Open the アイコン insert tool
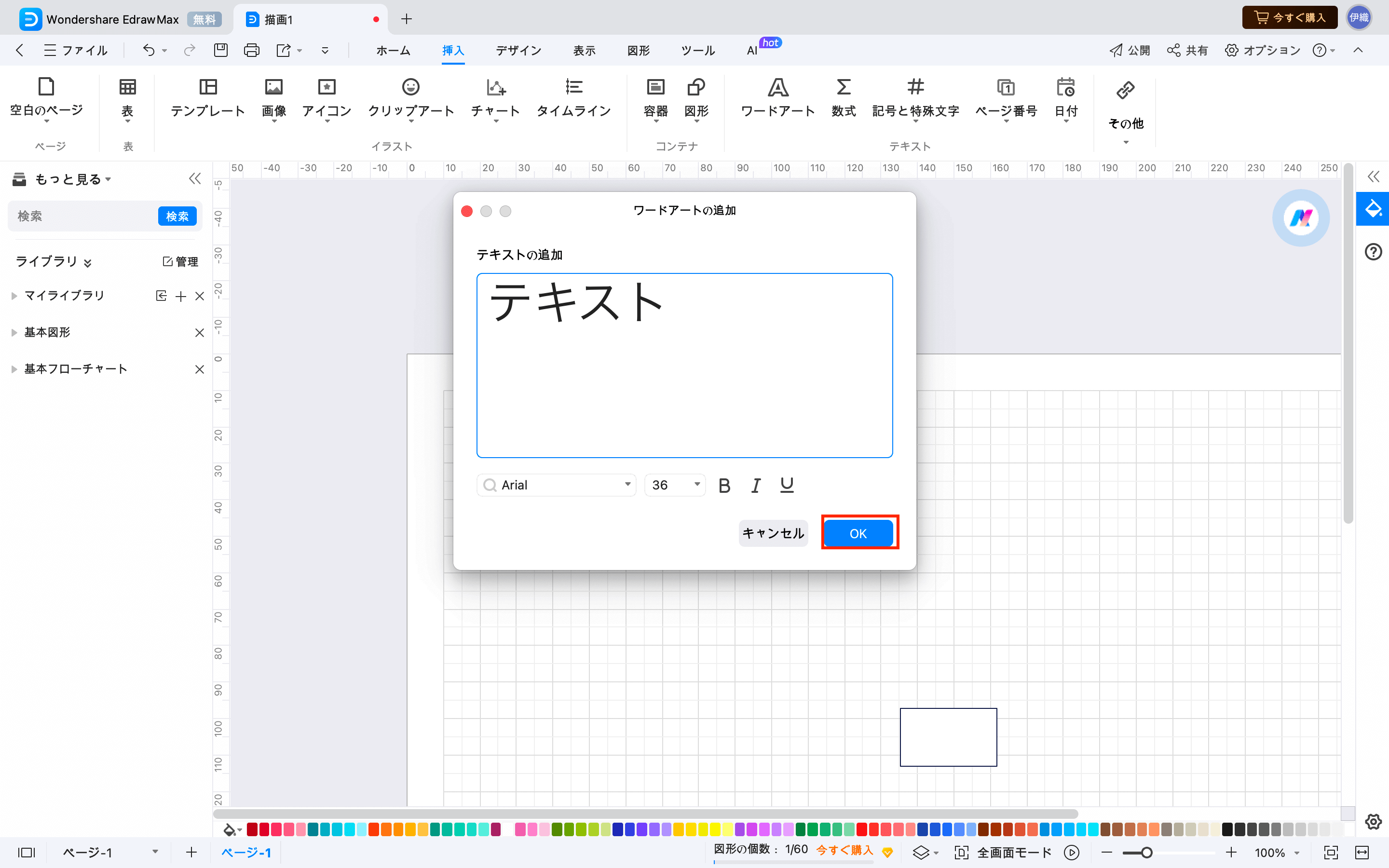Viewport: 1389px width, 868px height. point(327,98)
